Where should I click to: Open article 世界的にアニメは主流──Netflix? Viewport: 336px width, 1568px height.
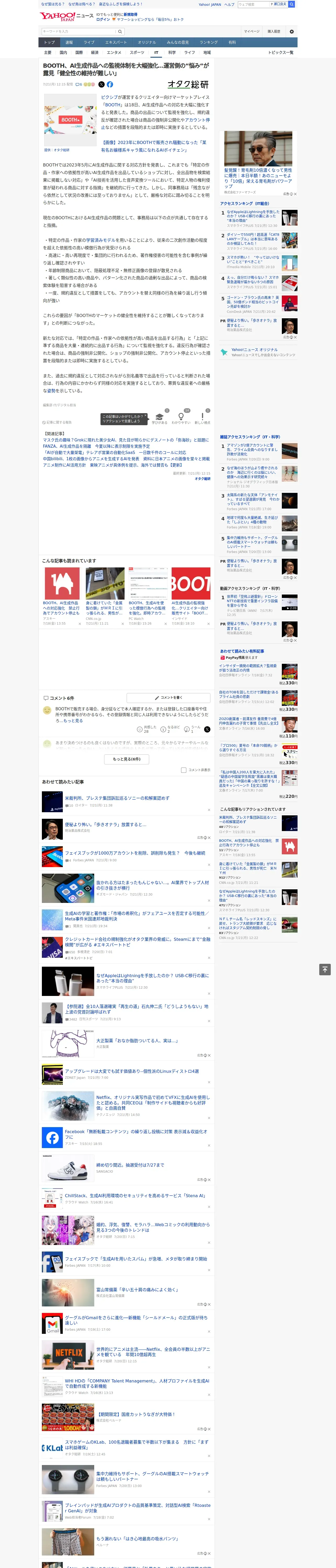pyautogui.click(x=153, y=1352)
